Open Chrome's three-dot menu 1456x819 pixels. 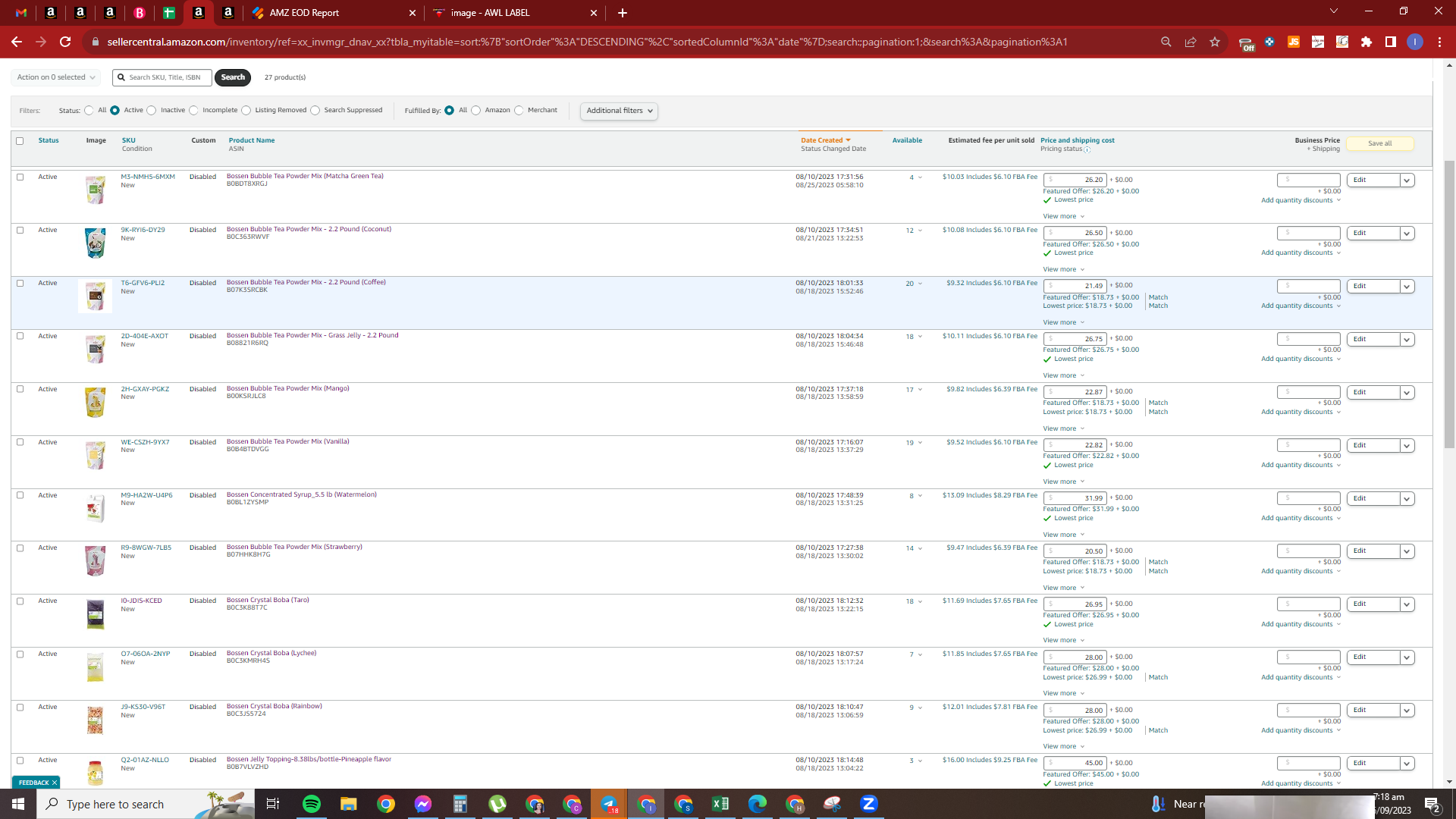pos(1439,42)
